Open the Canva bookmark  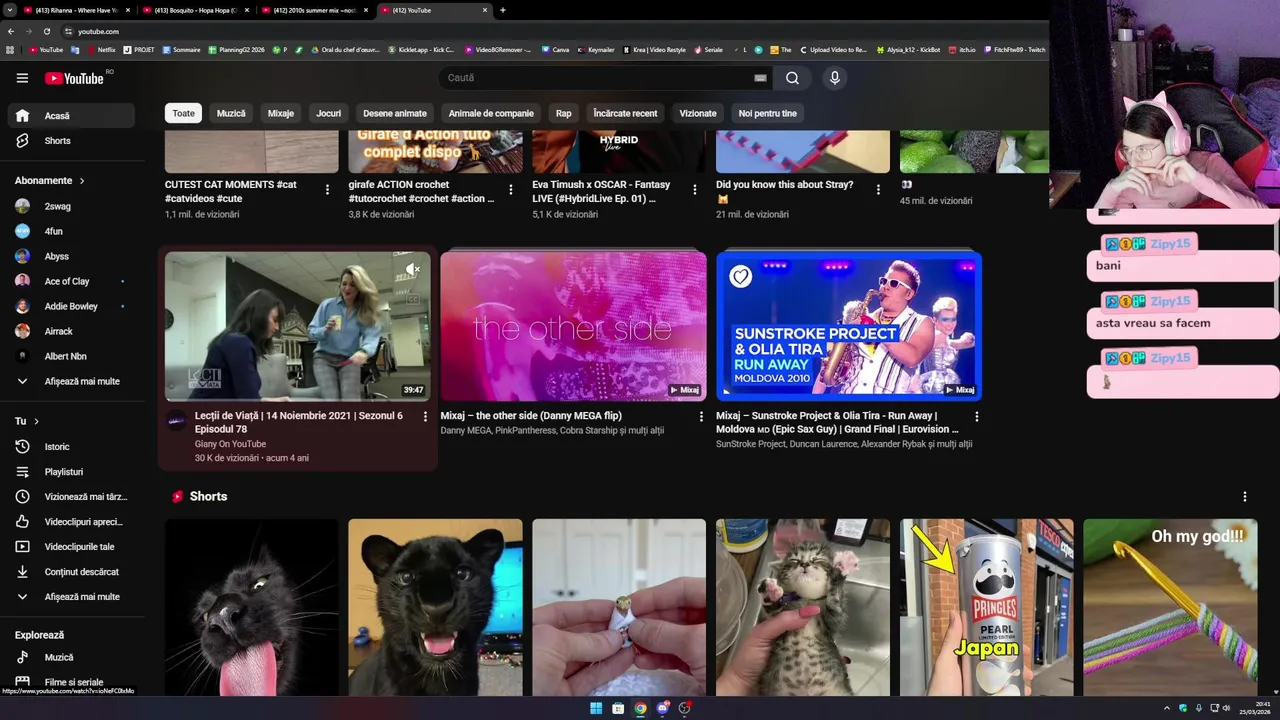point(555,49)
